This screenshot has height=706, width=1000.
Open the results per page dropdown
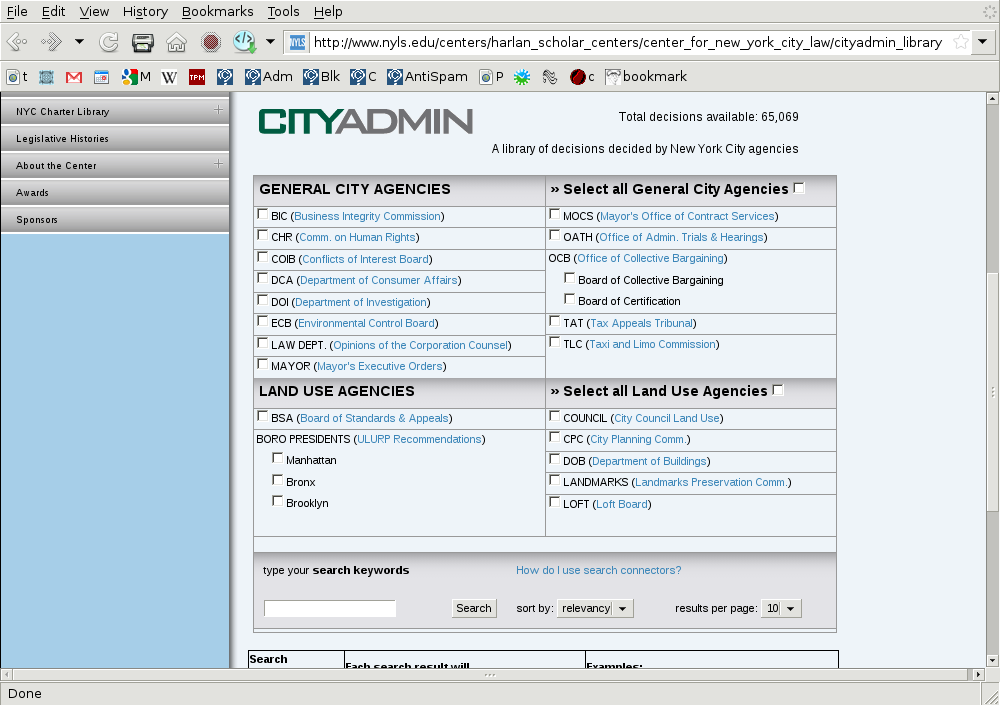781,608
